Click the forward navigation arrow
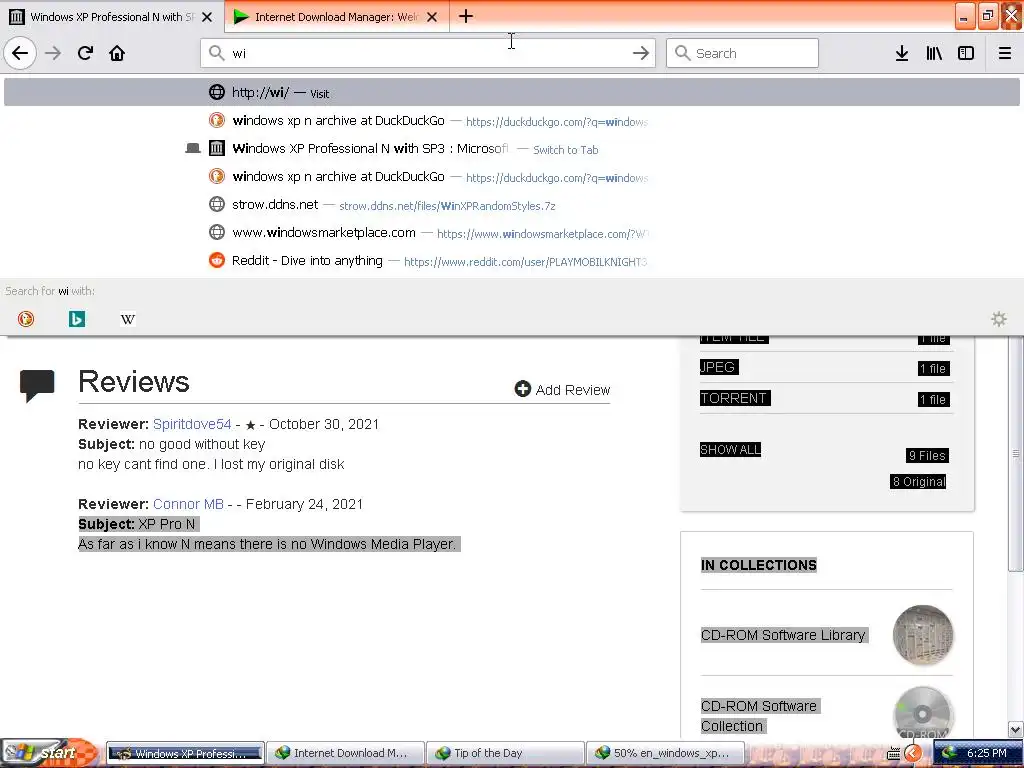Viewport: 1024px width, 768px height. click(x=53, y=53)
